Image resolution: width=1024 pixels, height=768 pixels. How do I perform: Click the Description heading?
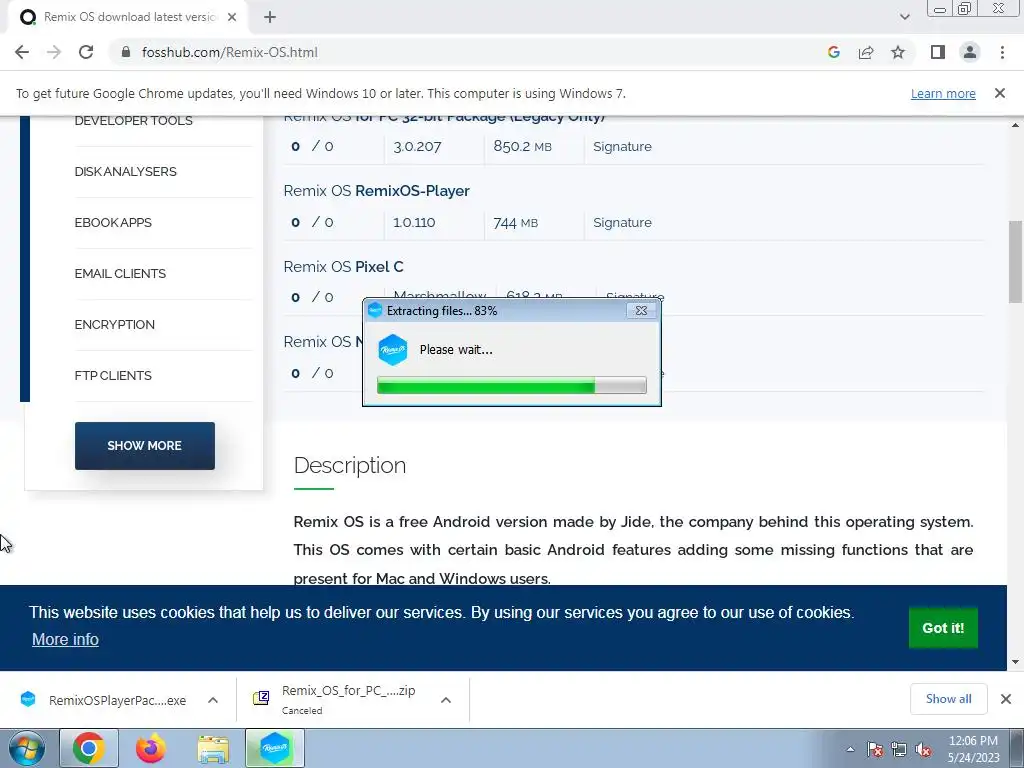click(349, 466)
